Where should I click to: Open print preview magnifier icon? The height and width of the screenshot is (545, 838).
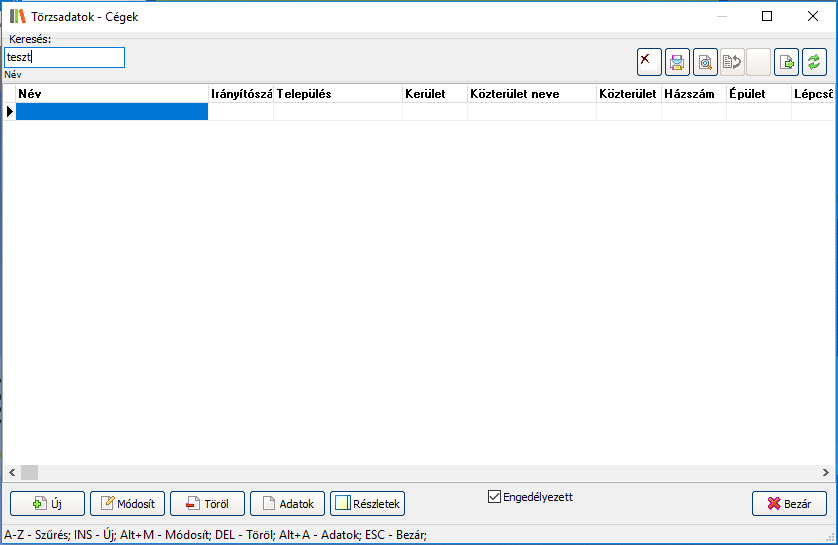[705, 62]
